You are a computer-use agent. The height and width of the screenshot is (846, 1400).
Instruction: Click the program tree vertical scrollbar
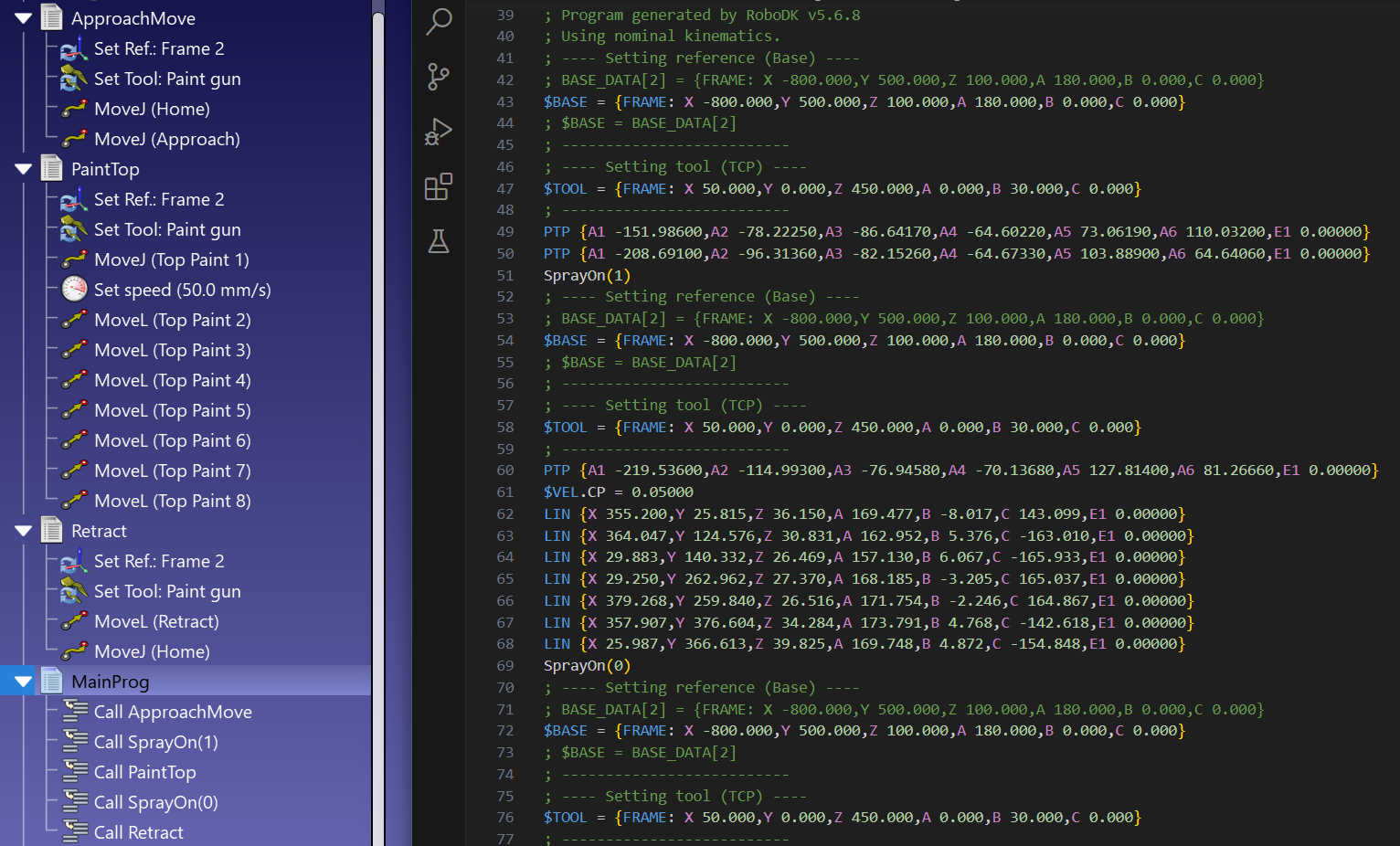378,420
